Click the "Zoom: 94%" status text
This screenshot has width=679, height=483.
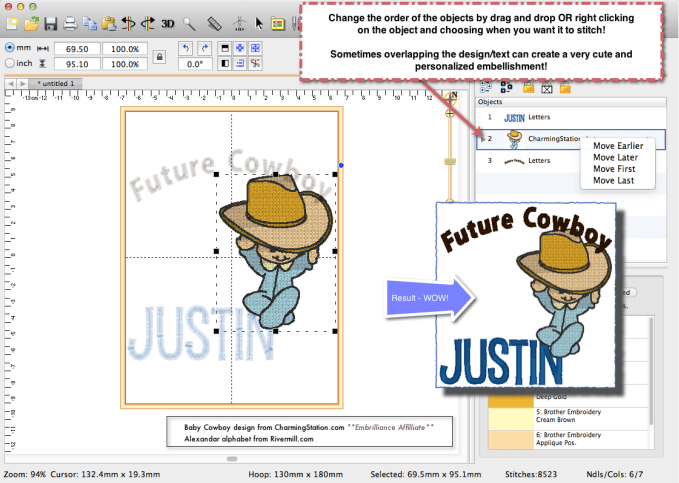coord(24,474)
